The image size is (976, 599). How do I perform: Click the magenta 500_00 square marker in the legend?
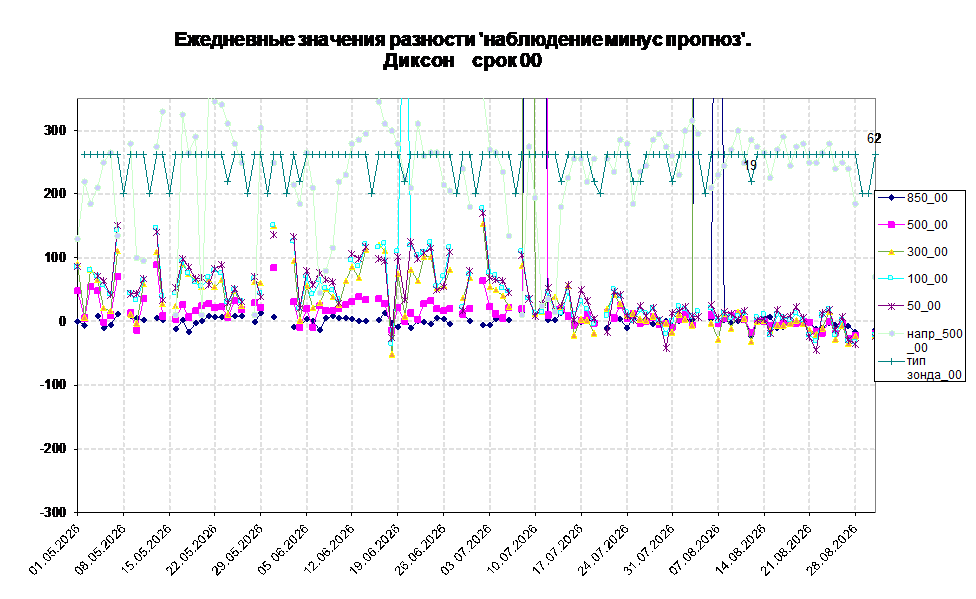pyautogui.click(x=891, y=225)
